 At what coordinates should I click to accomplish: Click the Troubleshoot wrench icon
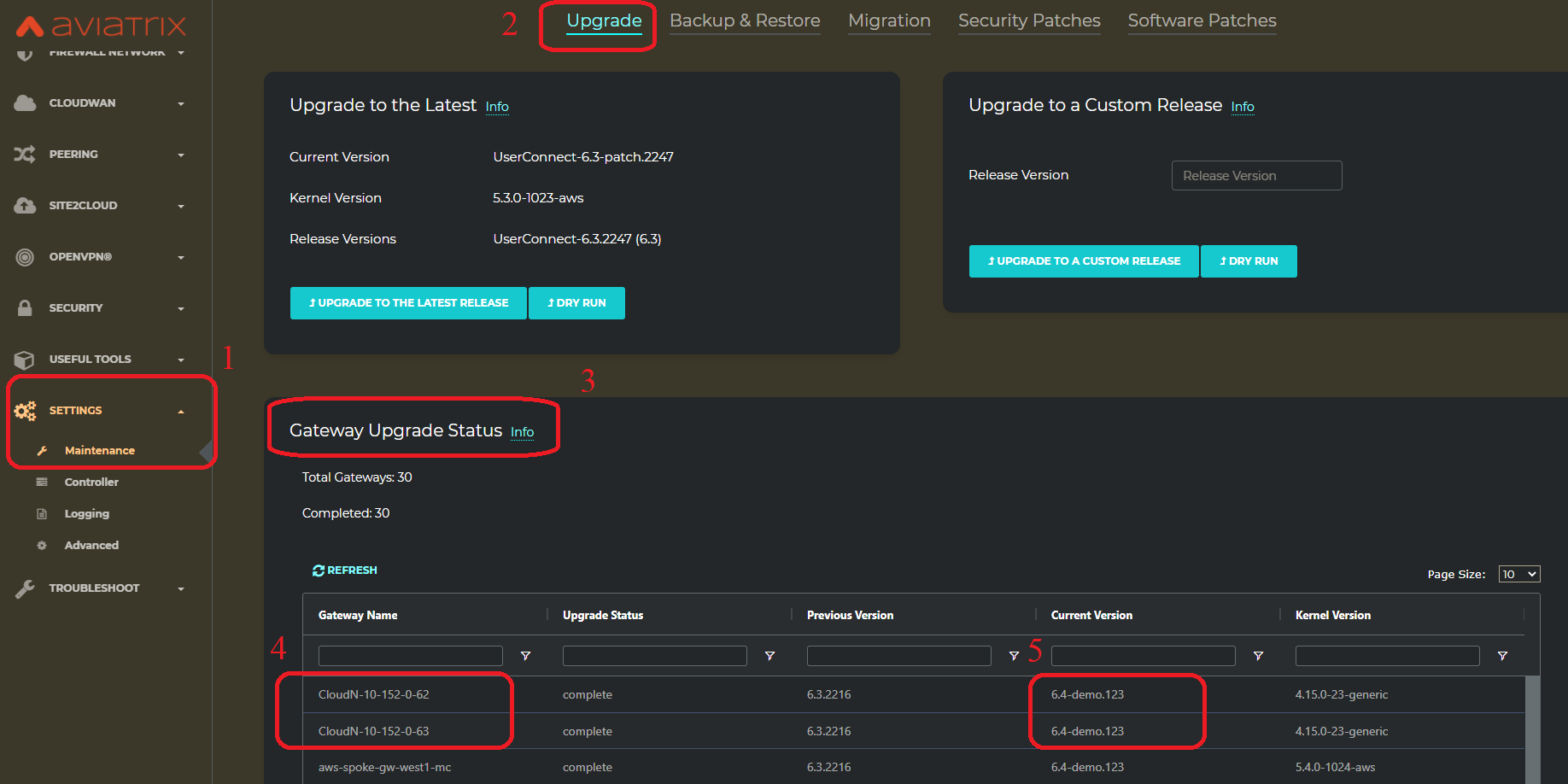pyautogui.click(x=25, y=588)
